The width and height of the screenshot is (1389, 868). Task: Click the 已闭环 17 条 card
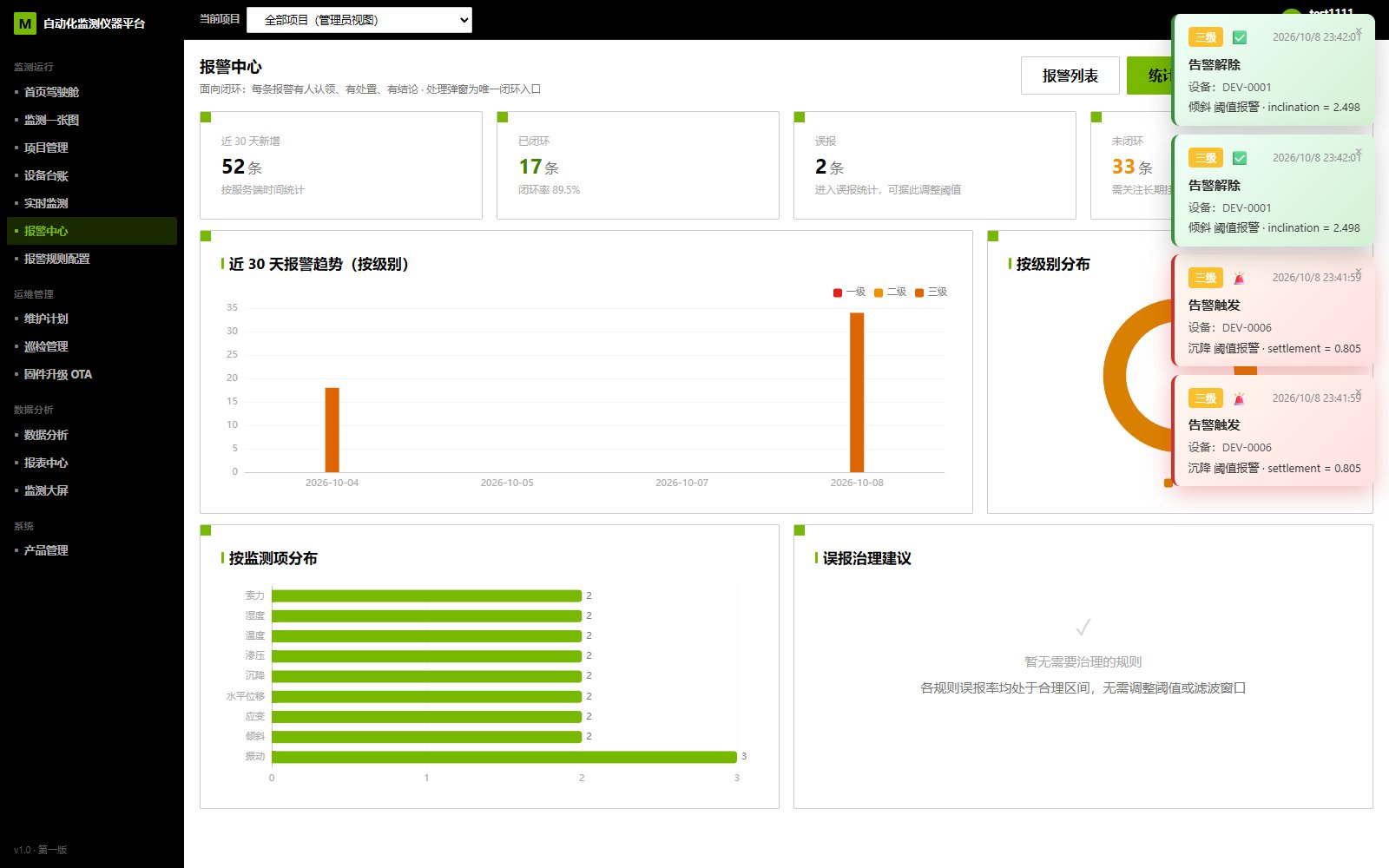click(x=638, y=165)
